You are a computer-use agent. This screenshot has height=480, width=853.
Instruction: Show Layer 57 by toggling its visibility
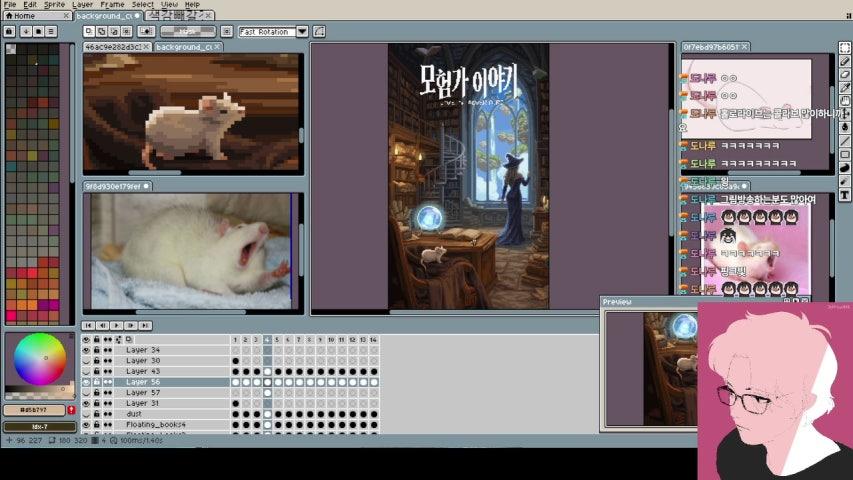(x=85, y=393)
